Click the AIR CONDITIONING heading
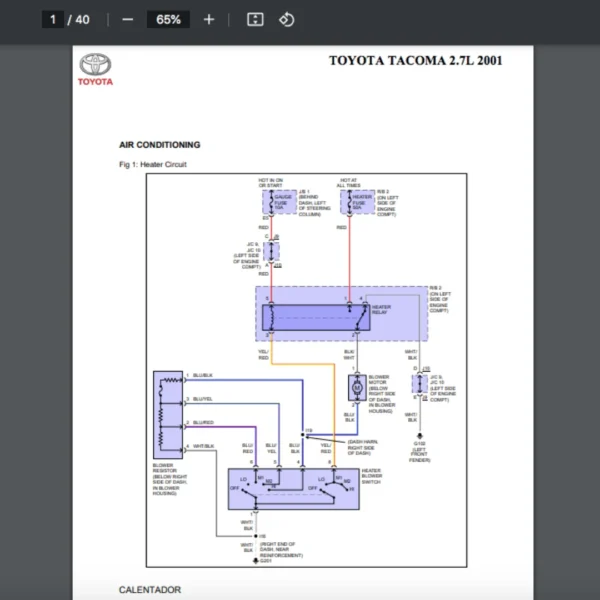This screenshot has height=600, width=600. [159, 145]
